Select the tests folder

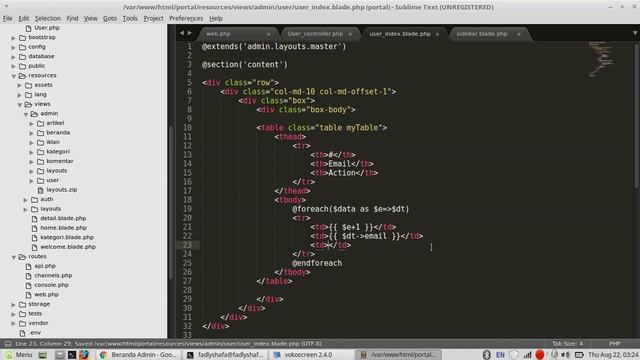pos(35,313)
